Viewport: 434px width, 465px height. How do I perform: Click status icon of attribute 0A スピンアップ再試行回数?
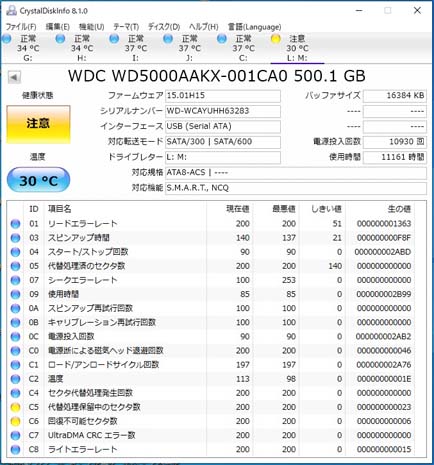[15, 308]
